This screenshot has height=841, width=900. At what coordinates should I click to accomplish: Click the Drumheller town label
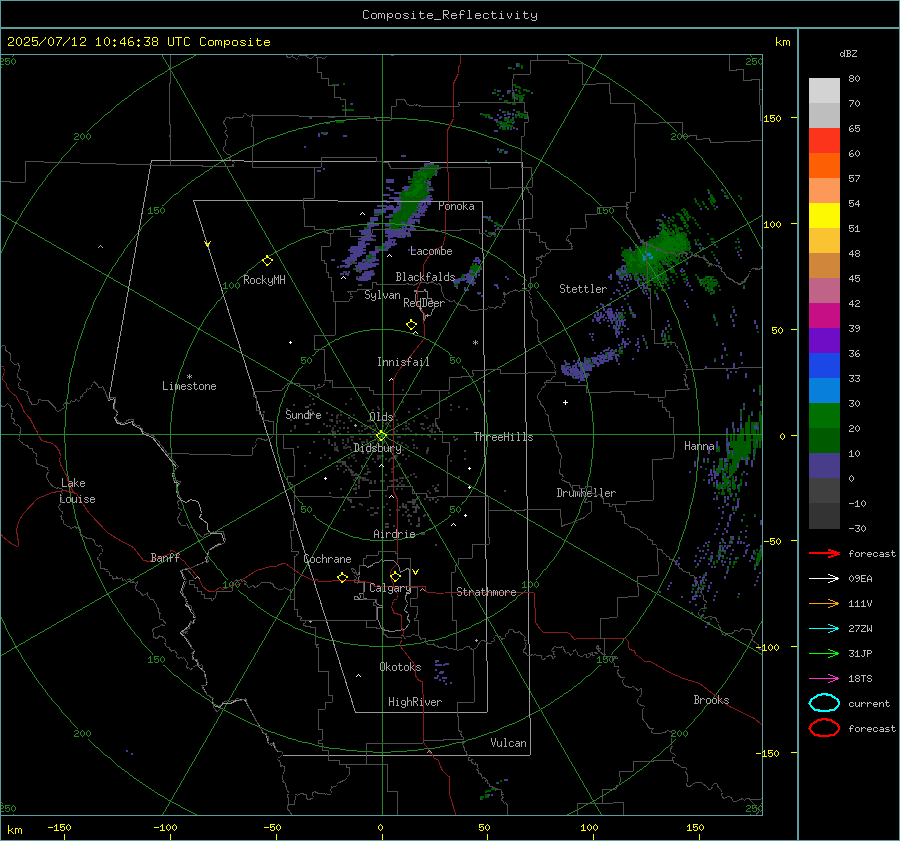586,493
